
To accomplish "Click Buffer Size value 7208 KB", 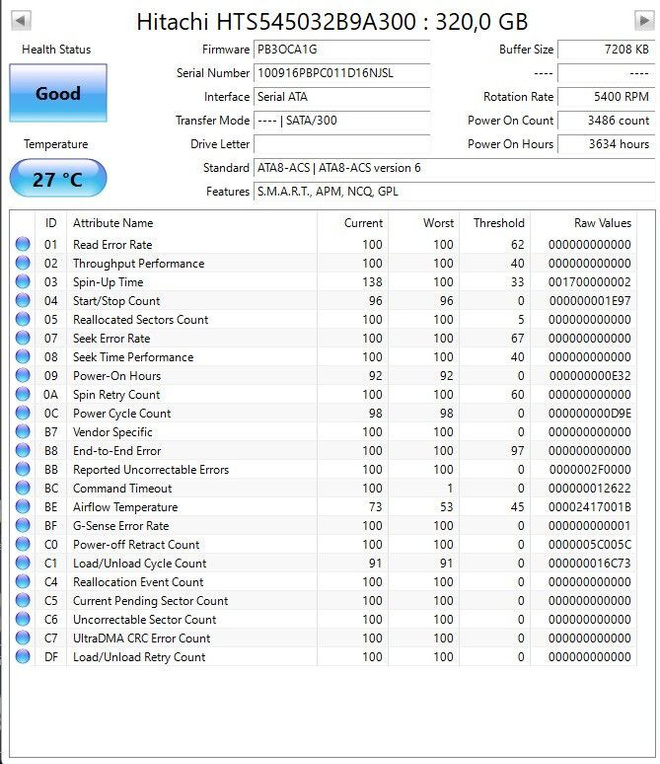I will (x=606, y=49).
